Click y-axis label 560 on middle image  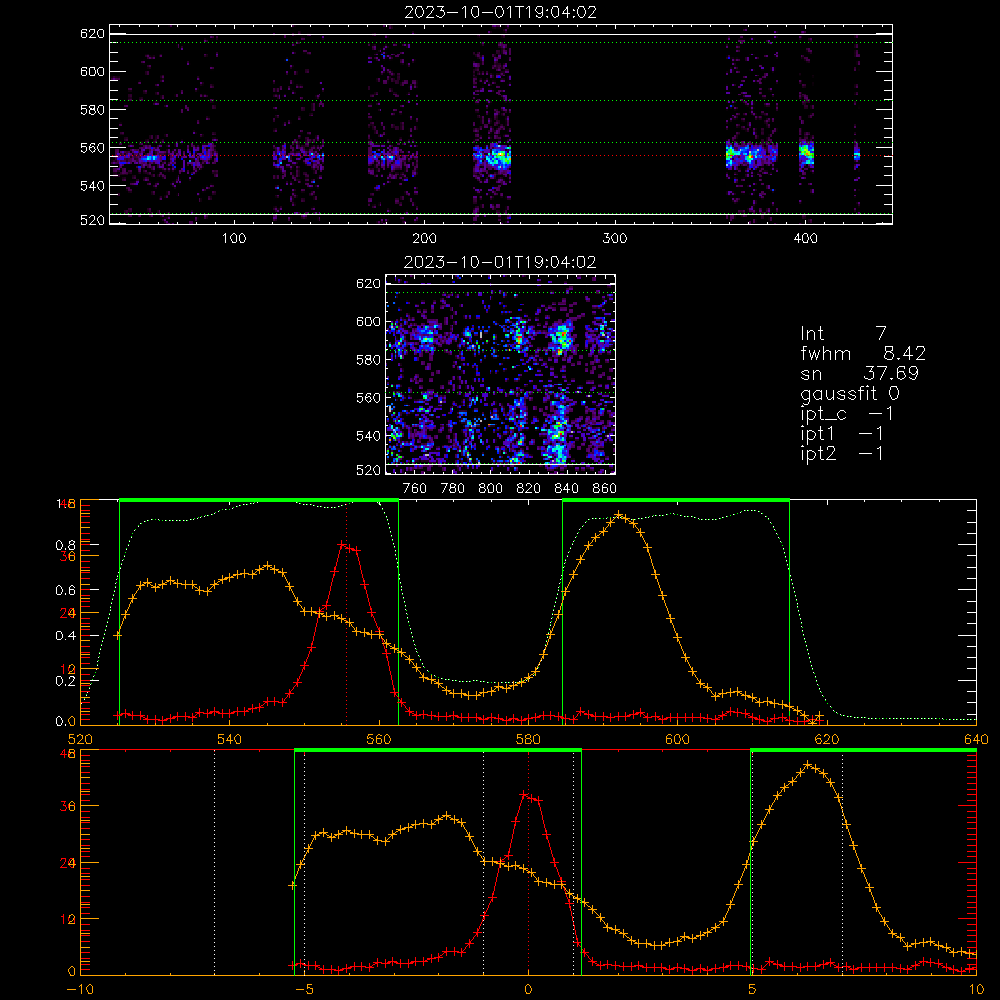tap(368, 398)
